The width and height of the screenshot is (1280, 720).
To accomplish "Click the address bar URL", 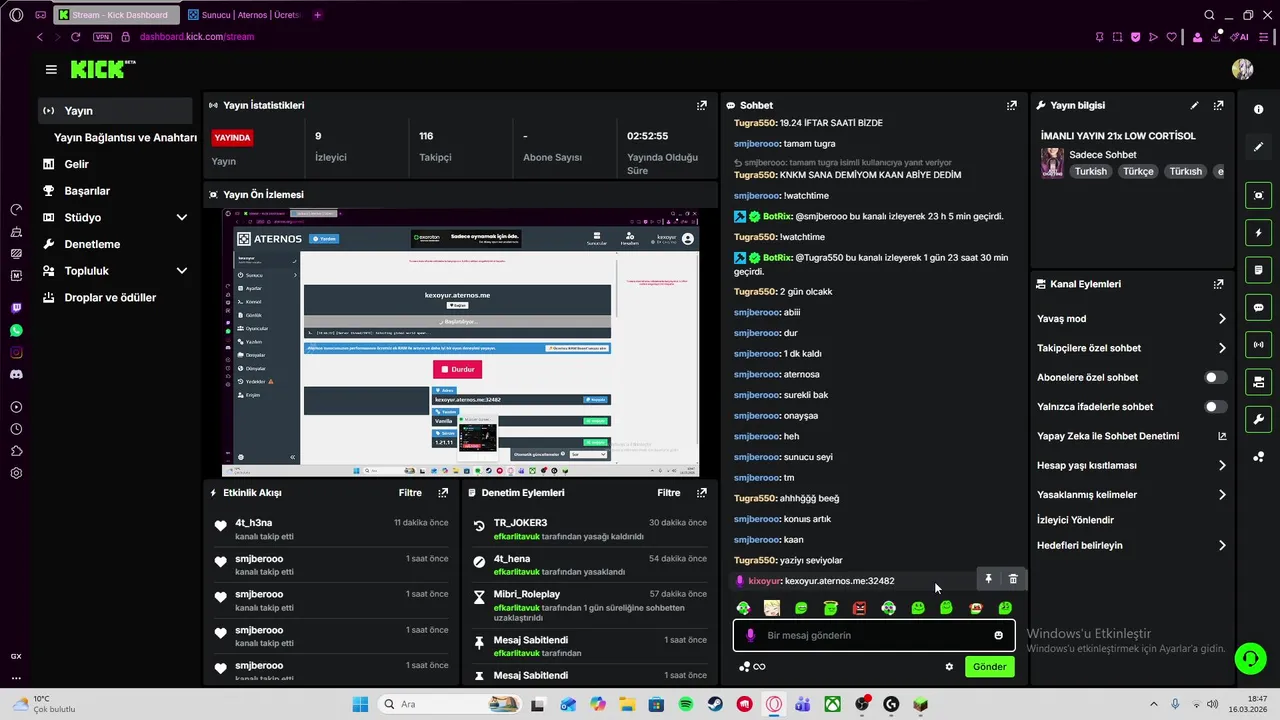I will (197, 37).
